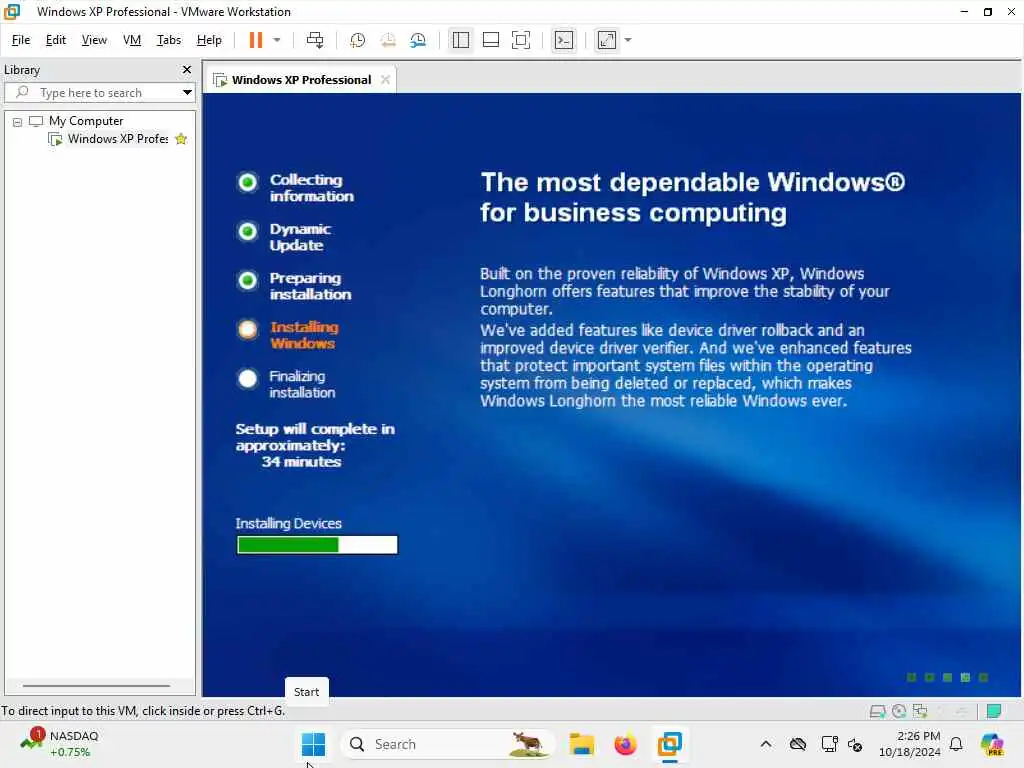
Task: Click the Collecting information step indicator
Action: (x=248, y=182)
